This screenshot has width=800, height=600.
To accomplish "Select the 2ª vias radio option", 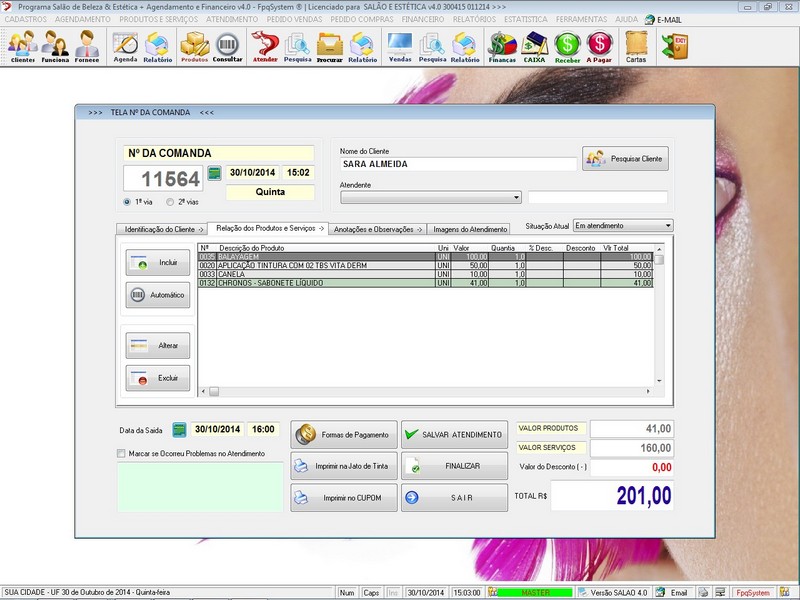I will click(171, 201).
